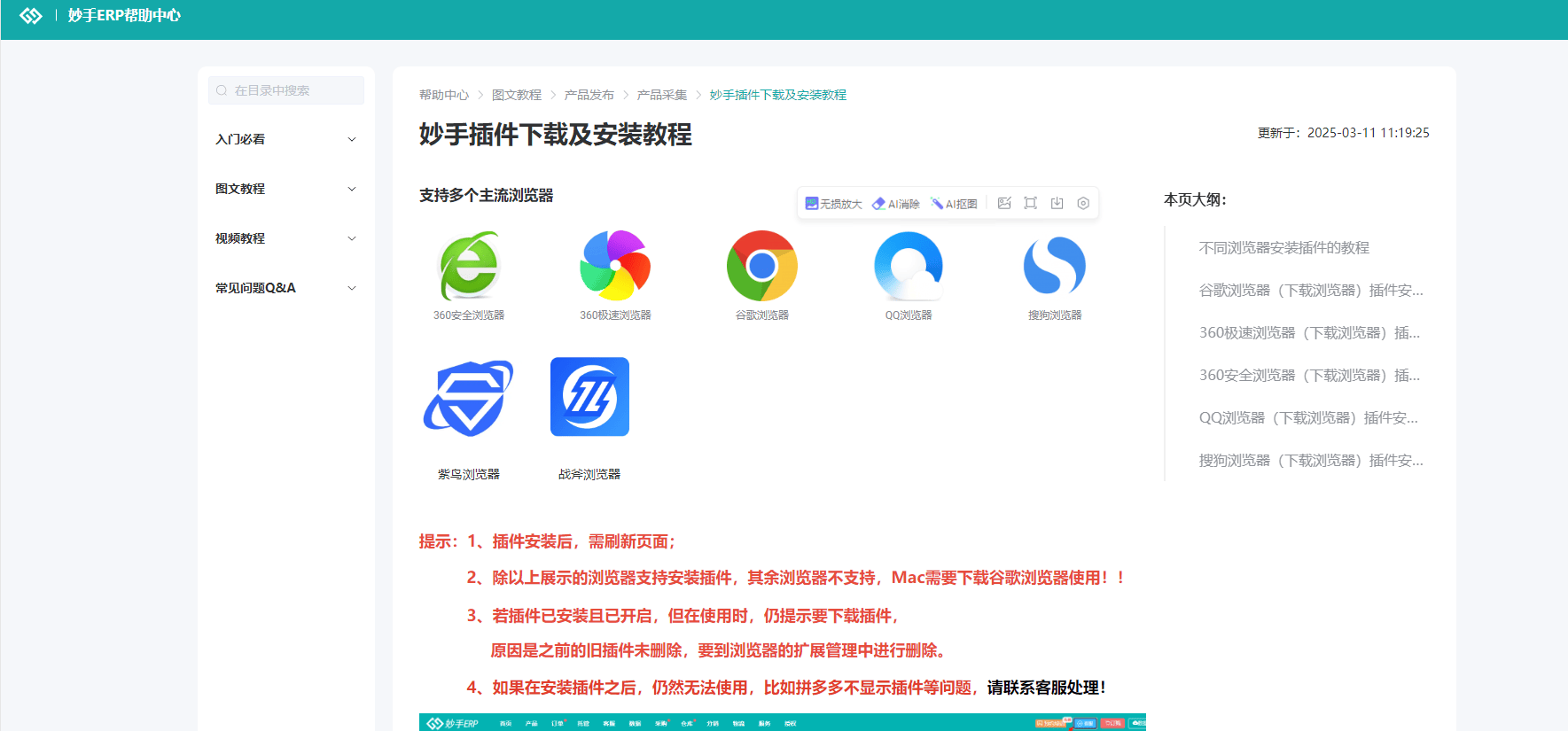The width and height of the screenshot is (1568, 731).
Task: Click the 紫鸟浏览器 caption under its logo
Action: coord(469,475)
